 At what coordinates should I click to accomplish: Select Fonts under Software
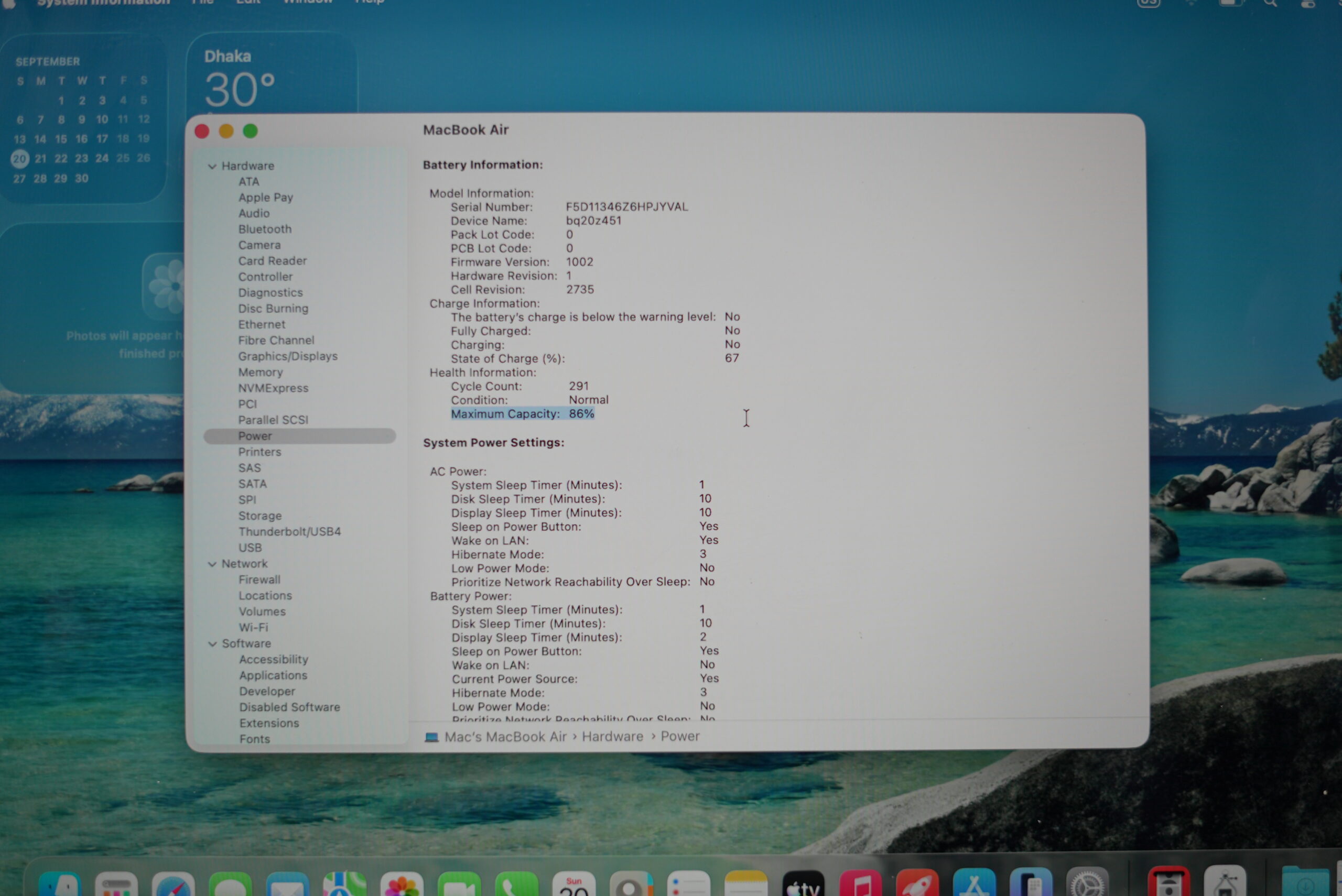[x=255, y=739]
